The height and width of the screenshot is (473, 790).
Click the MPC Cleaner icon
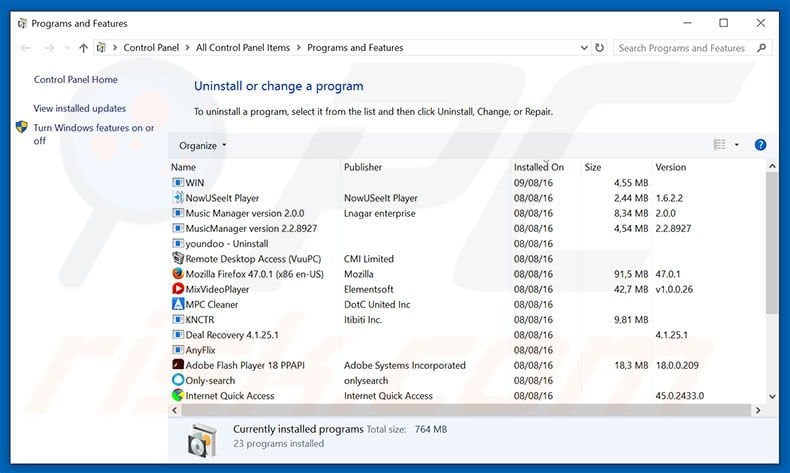coord(178,304)
